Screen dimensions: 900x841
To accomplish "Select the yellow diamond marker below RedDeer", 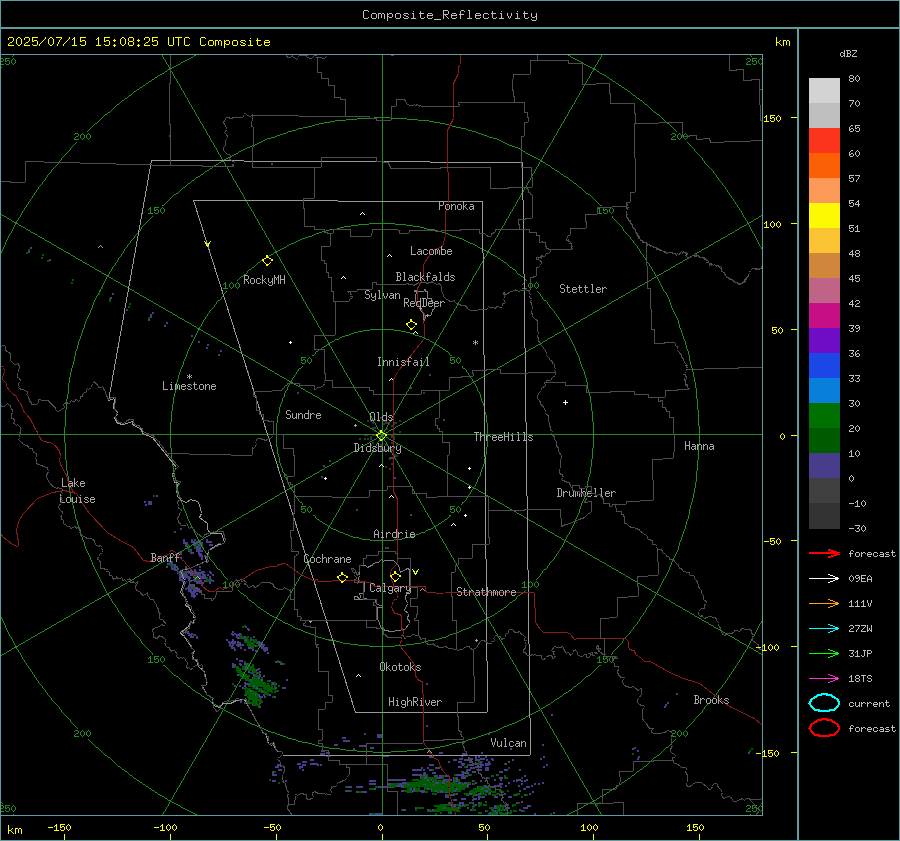I will pos(411,325).
